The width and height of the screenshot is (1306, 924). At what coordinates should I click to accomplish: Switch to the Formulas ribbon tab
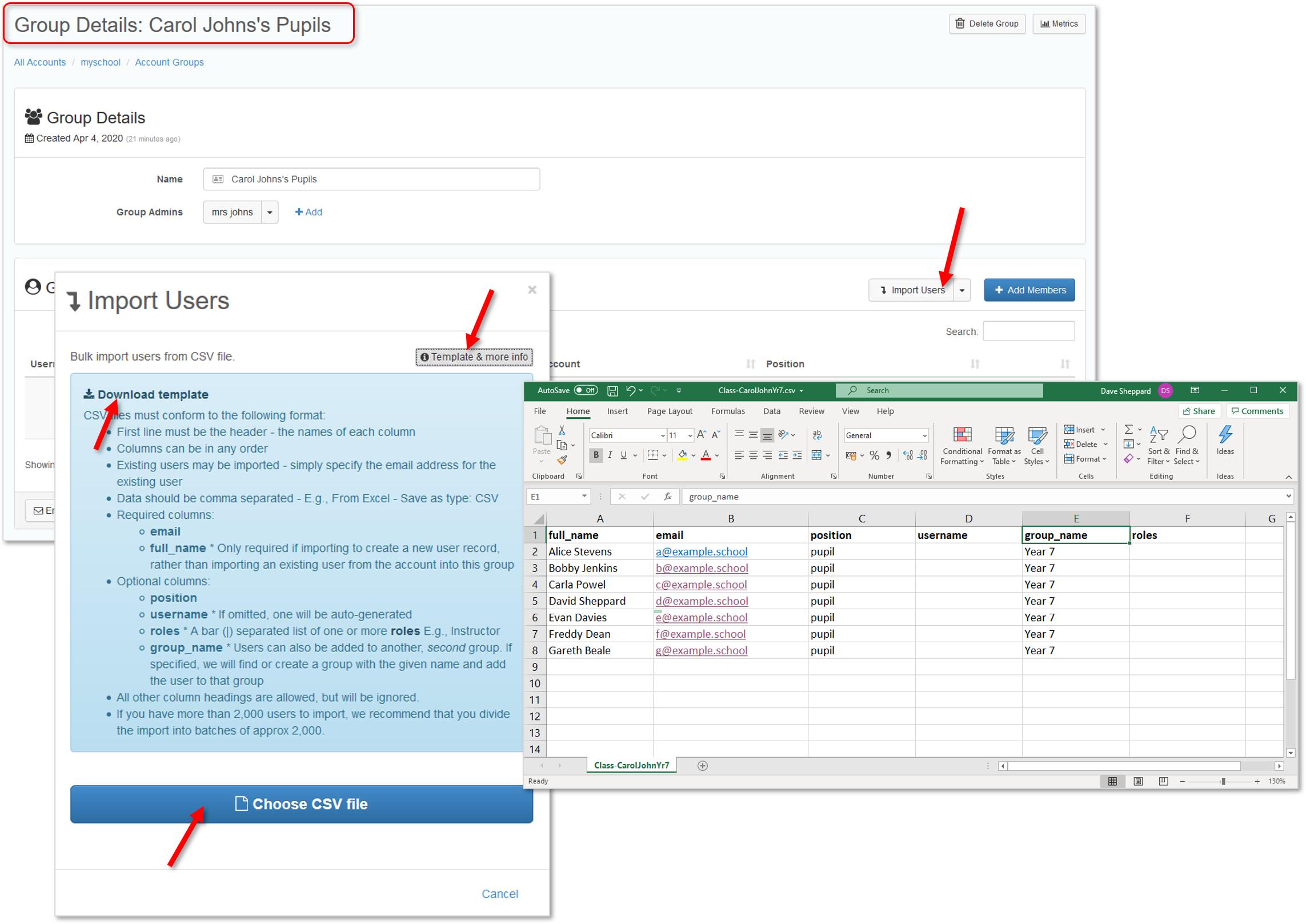[728, 411]
